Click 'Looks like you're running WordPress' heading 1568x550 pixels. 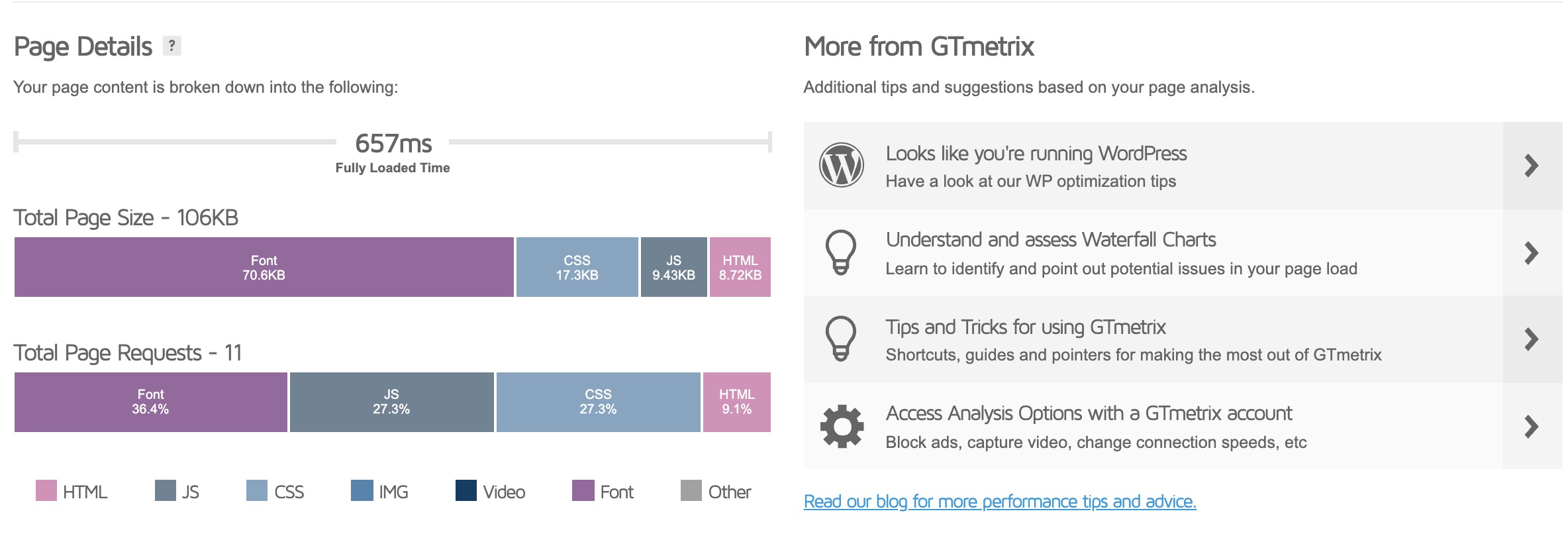point(1036,154)
